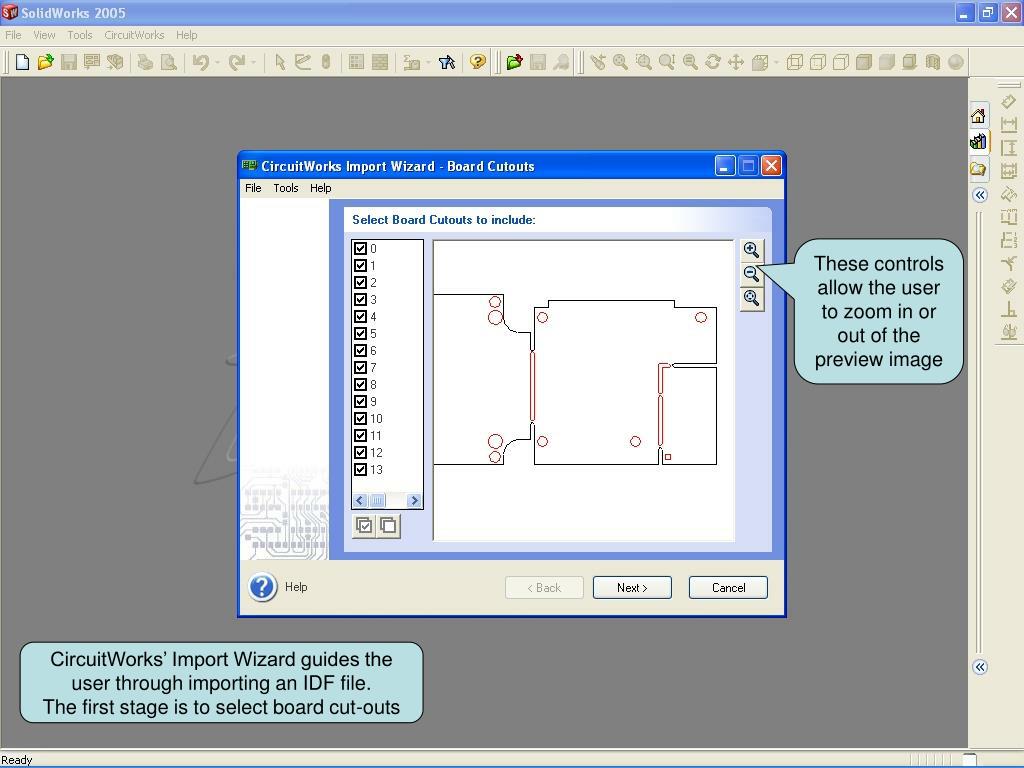Open SolidWorks File menu

[13, 35]
